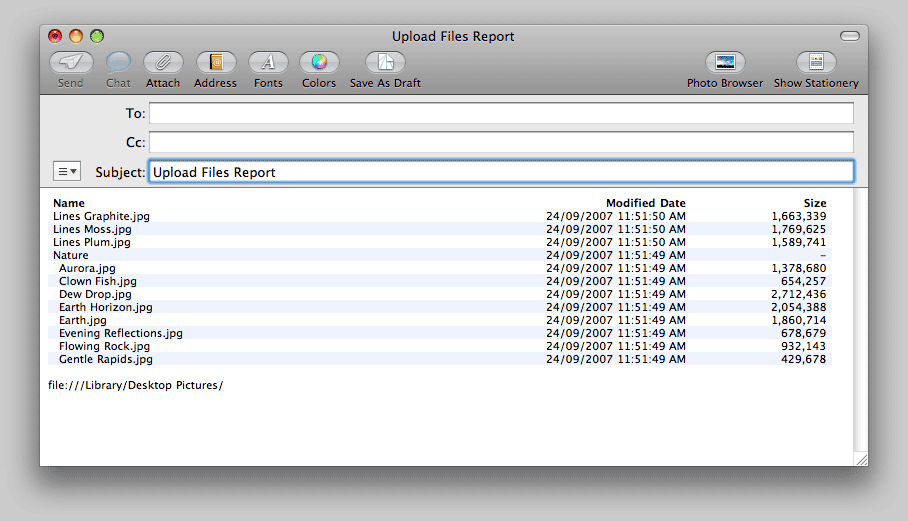The width and height of the screenshot is (908, 521).
Task: Open the Chat toolbar icon
Action: 118,62
